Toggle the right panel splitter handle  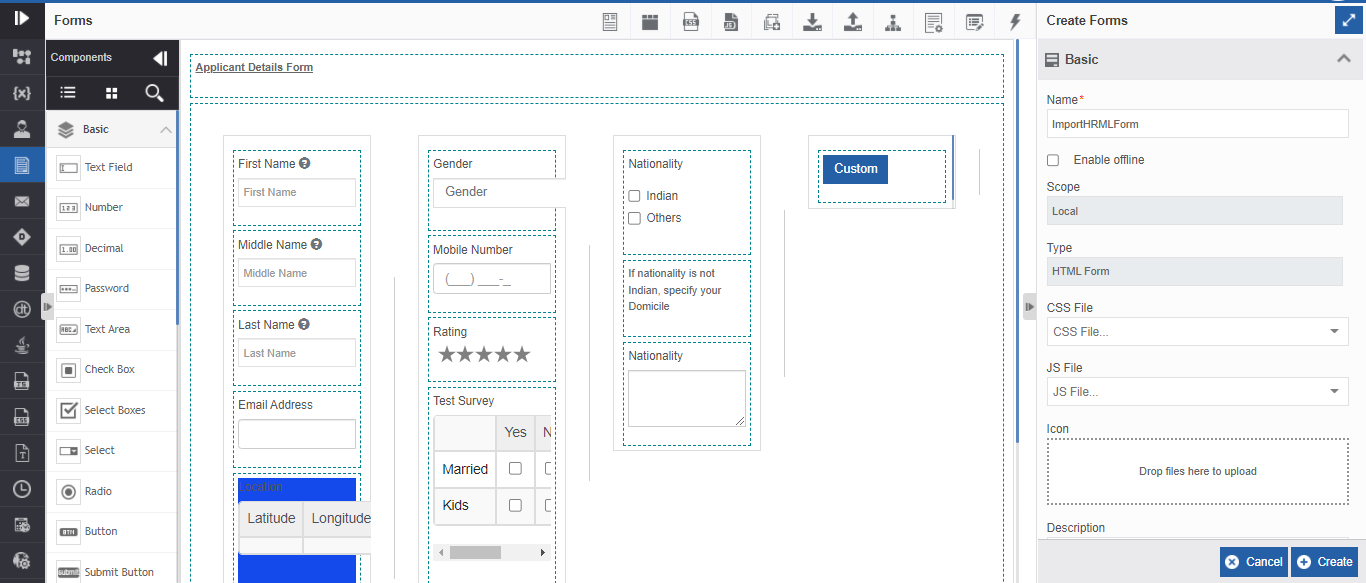[1030, 306]
